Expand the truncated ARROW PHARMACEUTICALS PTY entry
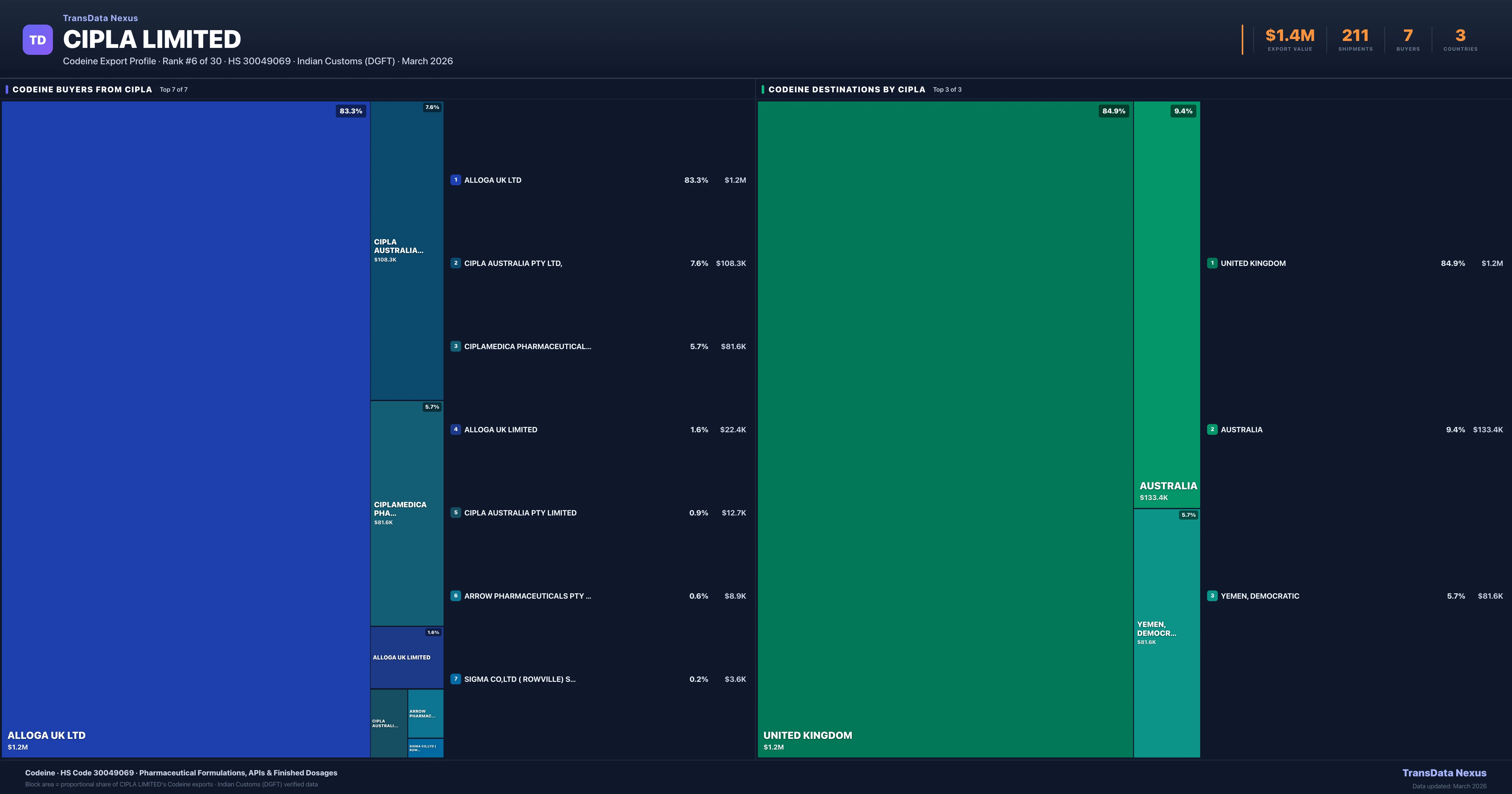This screenshot has width=1512, height=794. (527, 595)
